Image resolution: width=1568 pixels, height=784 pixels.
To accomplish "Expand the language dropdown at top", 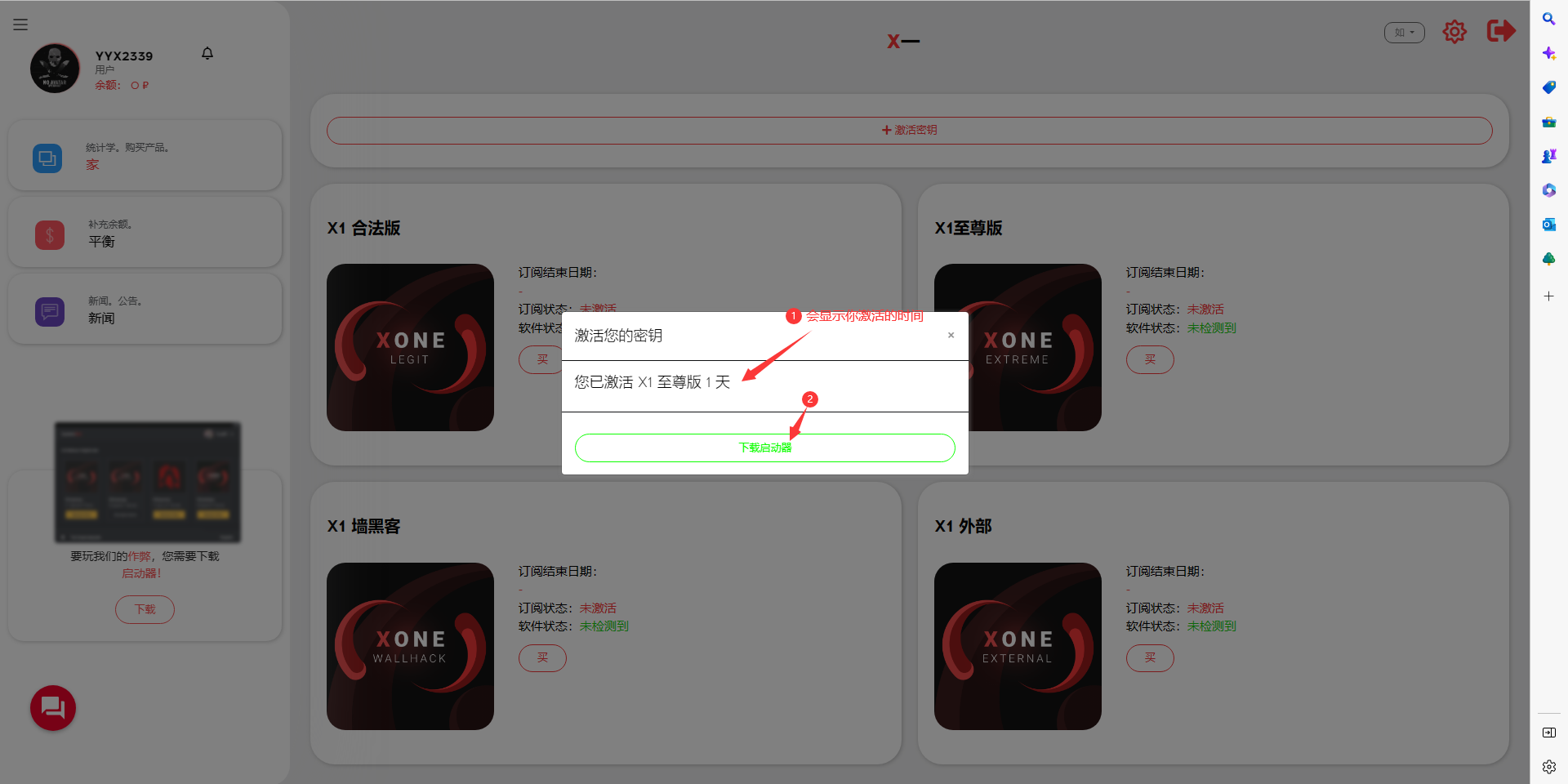I will coord(1404,33).
